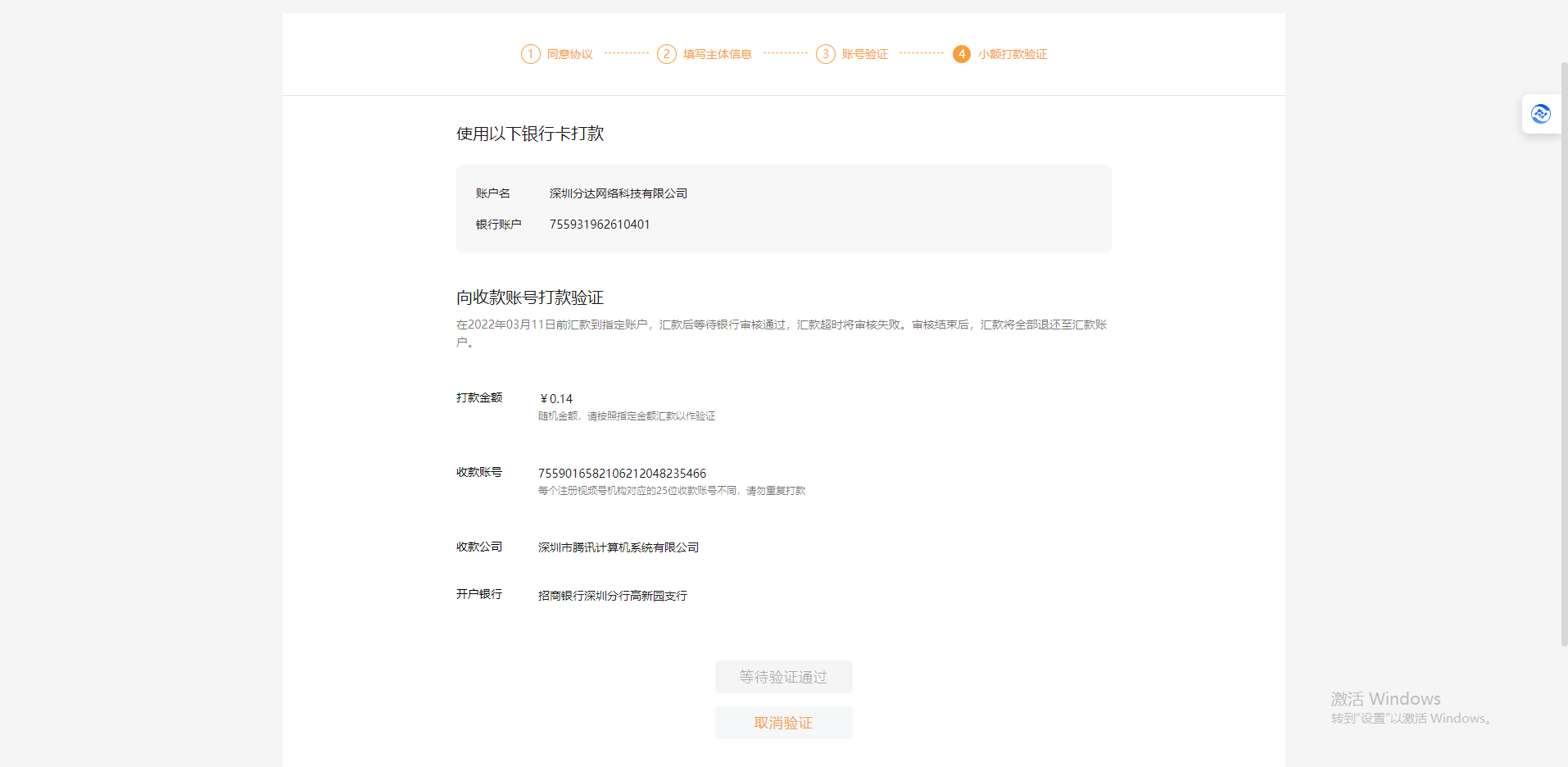
Task: Click the 2022年03月11日 deadline notice paragraph
Action: click(782, 334)
